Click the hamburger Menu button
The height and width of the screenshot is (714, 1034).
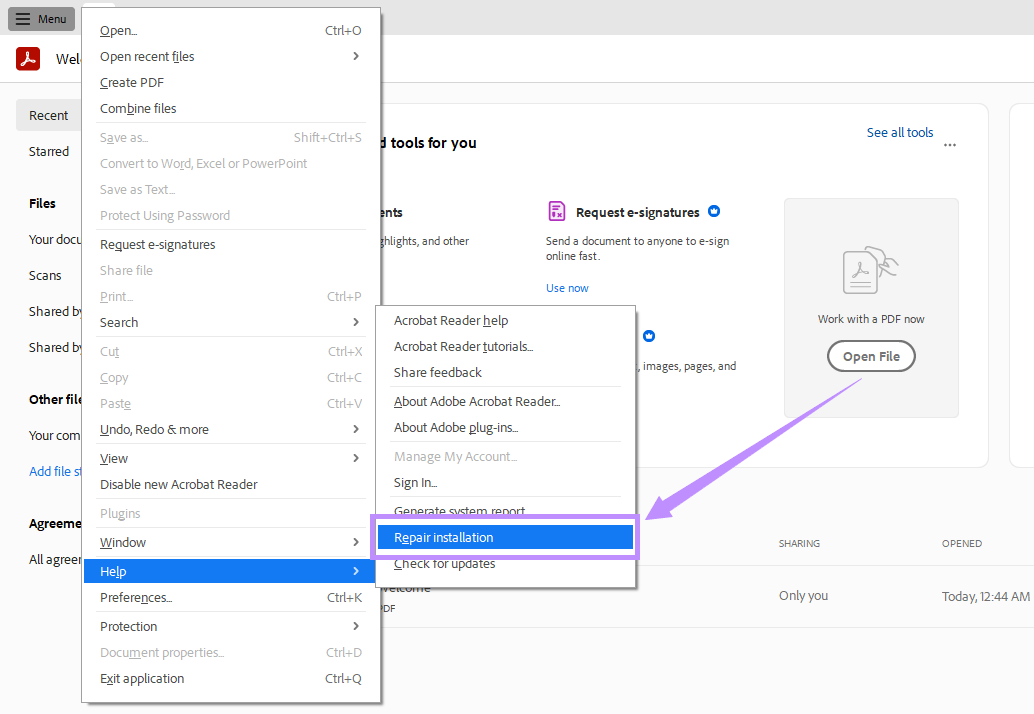[41, 19]
